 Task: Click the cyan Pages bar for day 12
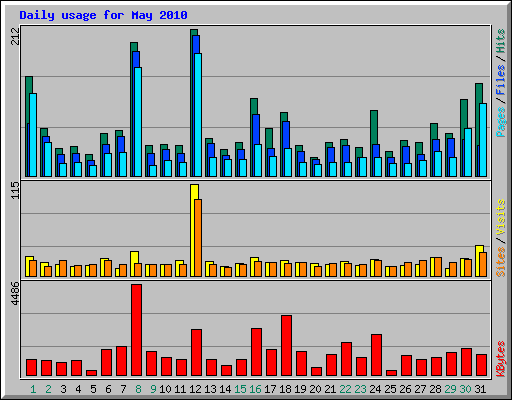198,115
